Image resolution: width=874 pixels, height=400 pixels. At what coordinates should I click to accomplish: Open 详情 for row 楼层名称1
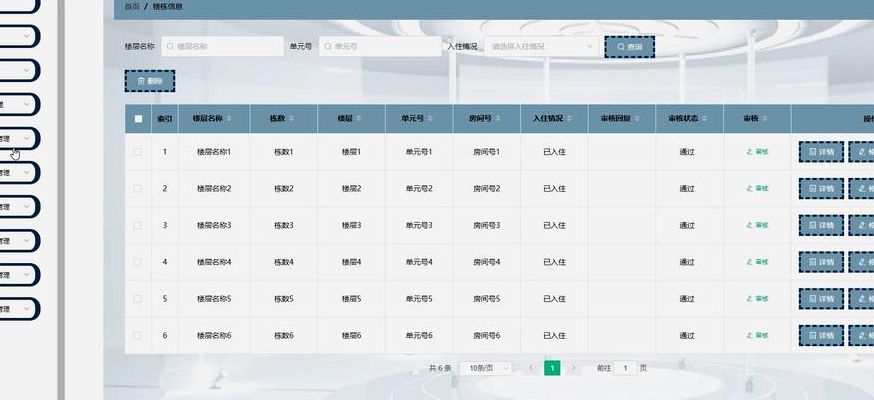(821, 152)
